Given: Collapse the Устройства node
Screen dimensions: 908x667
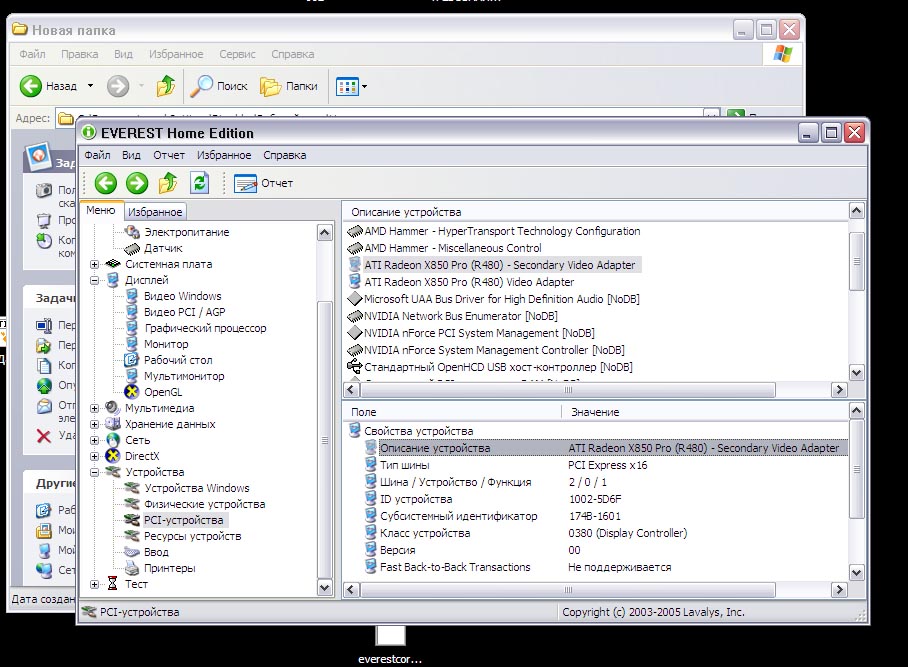Looking at the screenshot, I should (x=94, y=472).
